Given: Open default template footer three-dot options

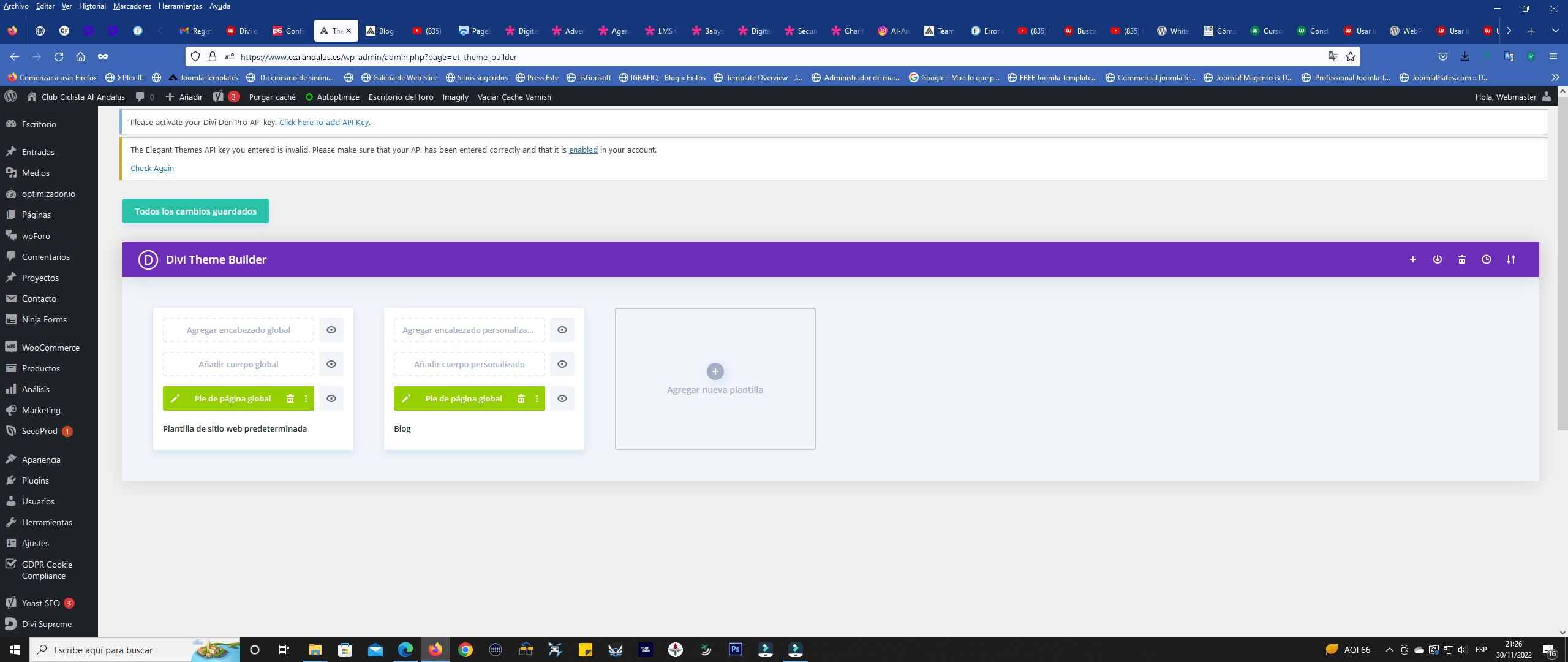Looking at the screenshot, I should [306, 398].
